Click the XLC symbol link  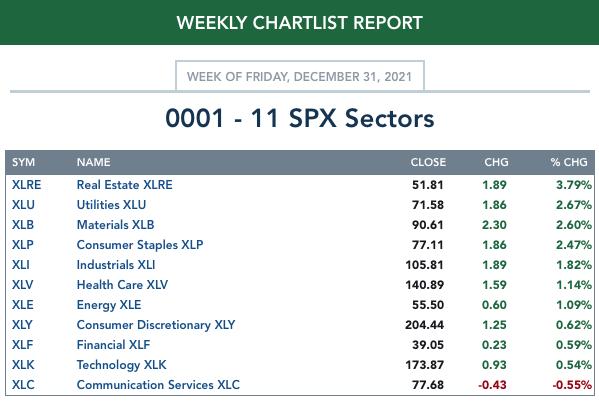click(23, 385)
